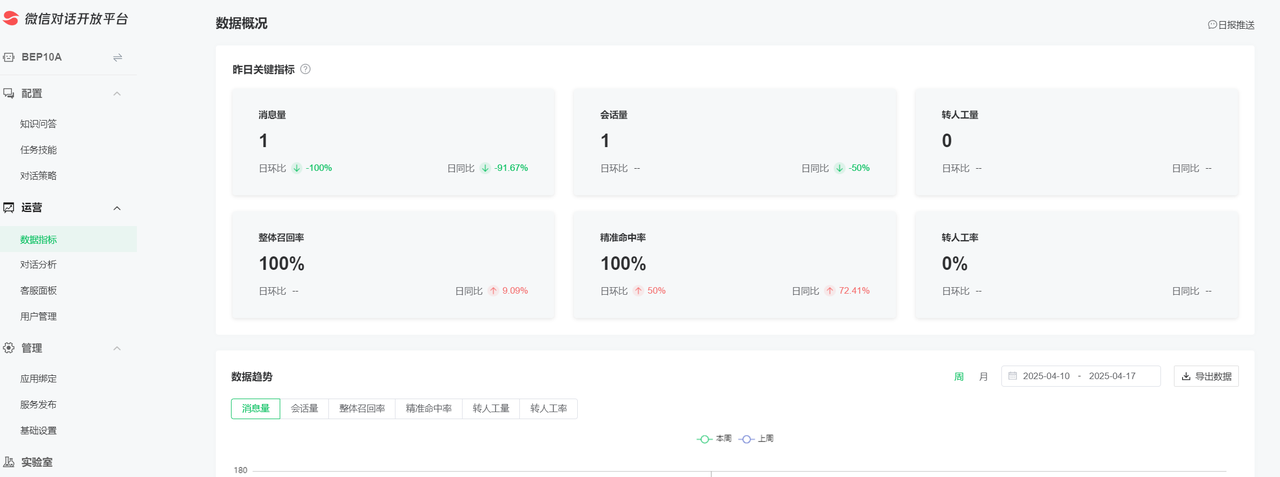The image size is (1280, 477).
Task: Click the 转人工量 metric card title
Action: (960, 115)
